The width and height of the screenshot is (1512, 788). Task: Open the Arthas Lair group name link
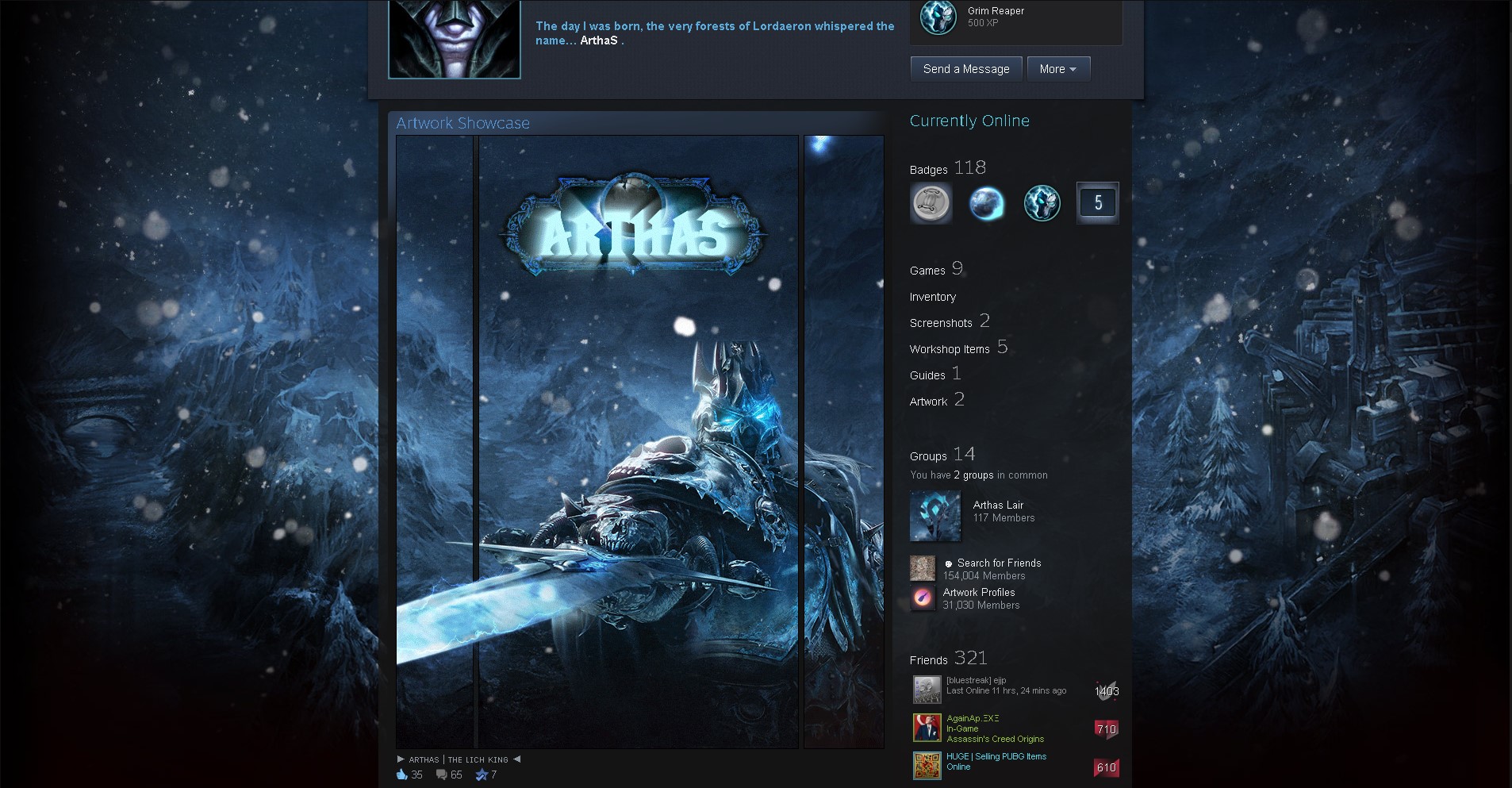(x=998, y=505)
